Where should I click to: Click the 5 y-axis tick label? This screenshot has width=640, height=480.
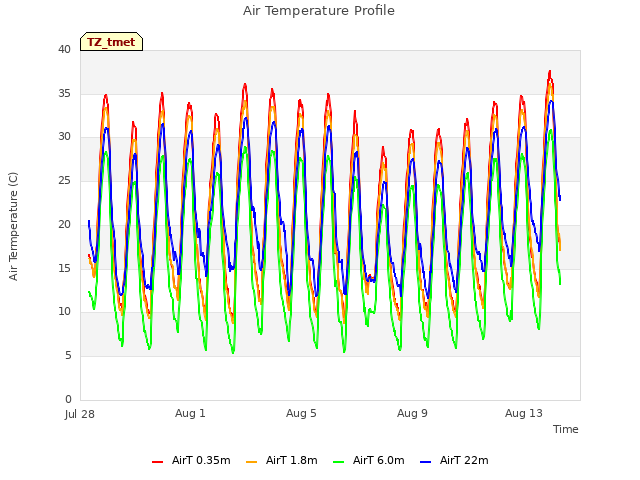pyautogui.click(x=68, y=356)
